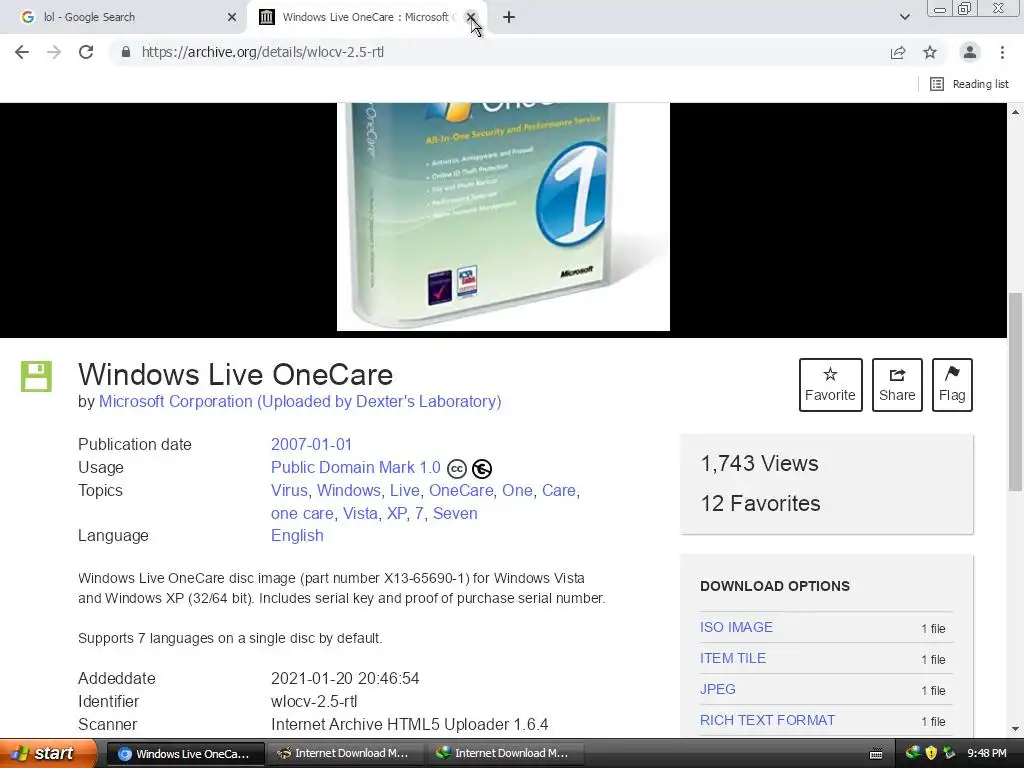The height and width of the screenshot is (768, 1024).
Task: Download the ISO IMAGE file
Action: (x=736, y=627)
